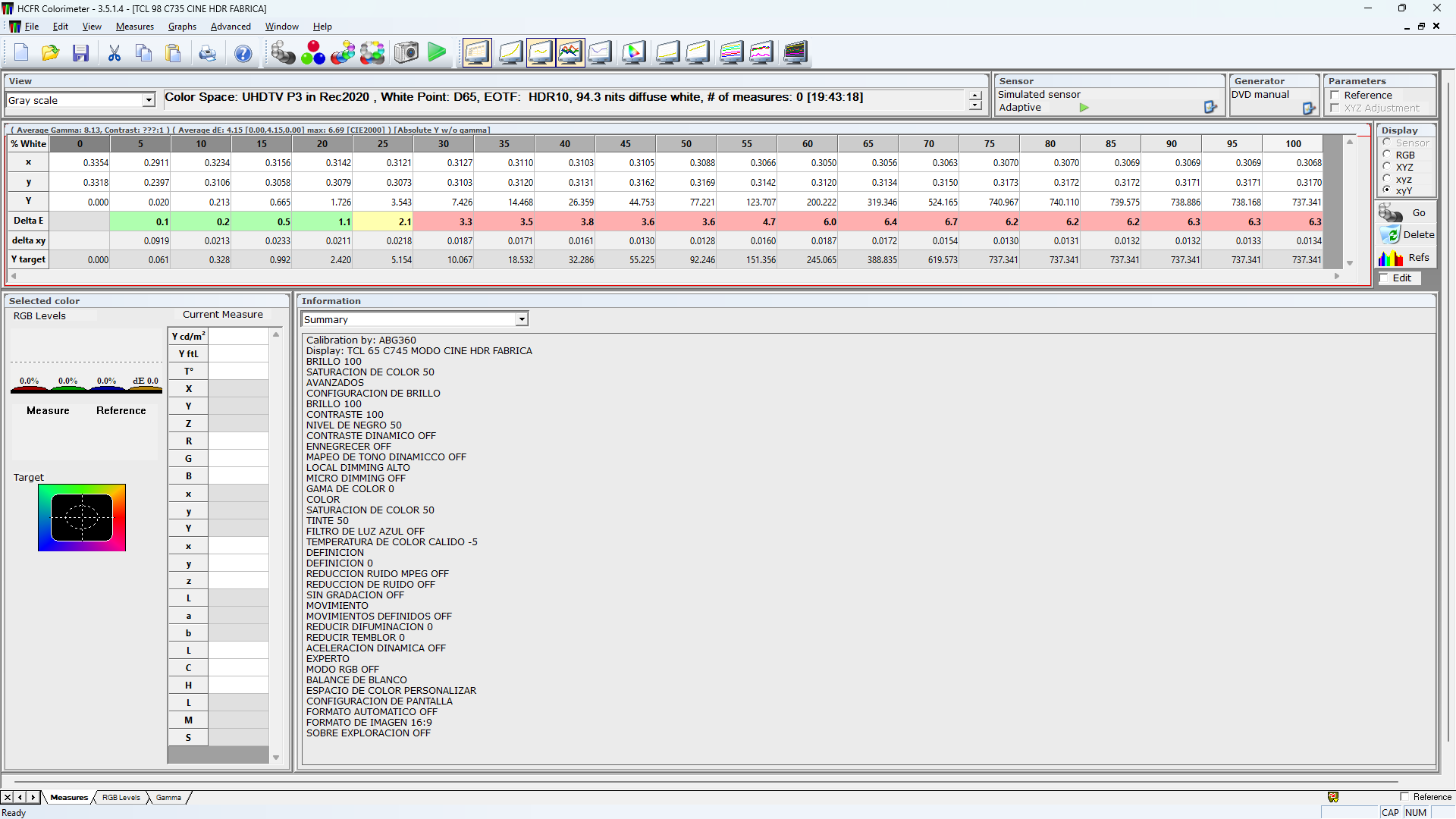Click the Paste clipboard icon

[x=174, y=53]
